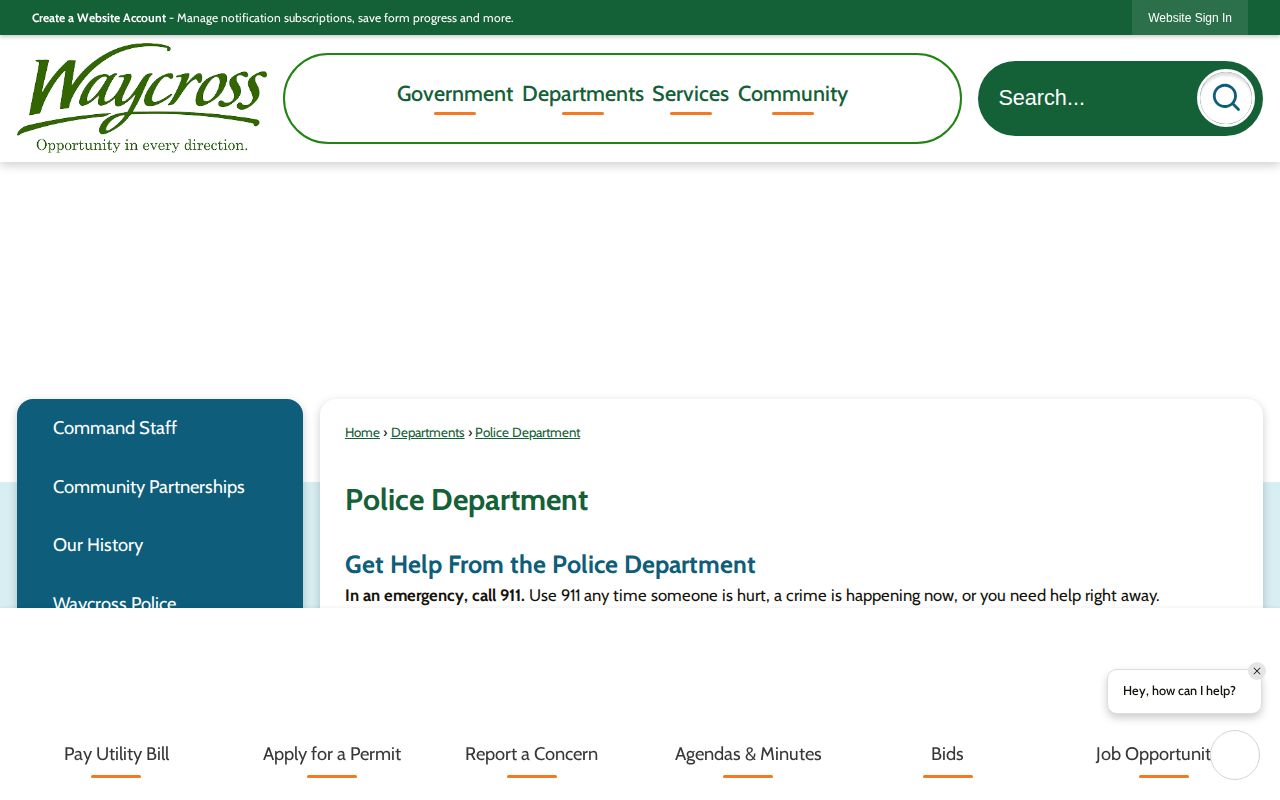Open the Apply for a Permit quick link

pyautogui.click(x=332, y=755)
